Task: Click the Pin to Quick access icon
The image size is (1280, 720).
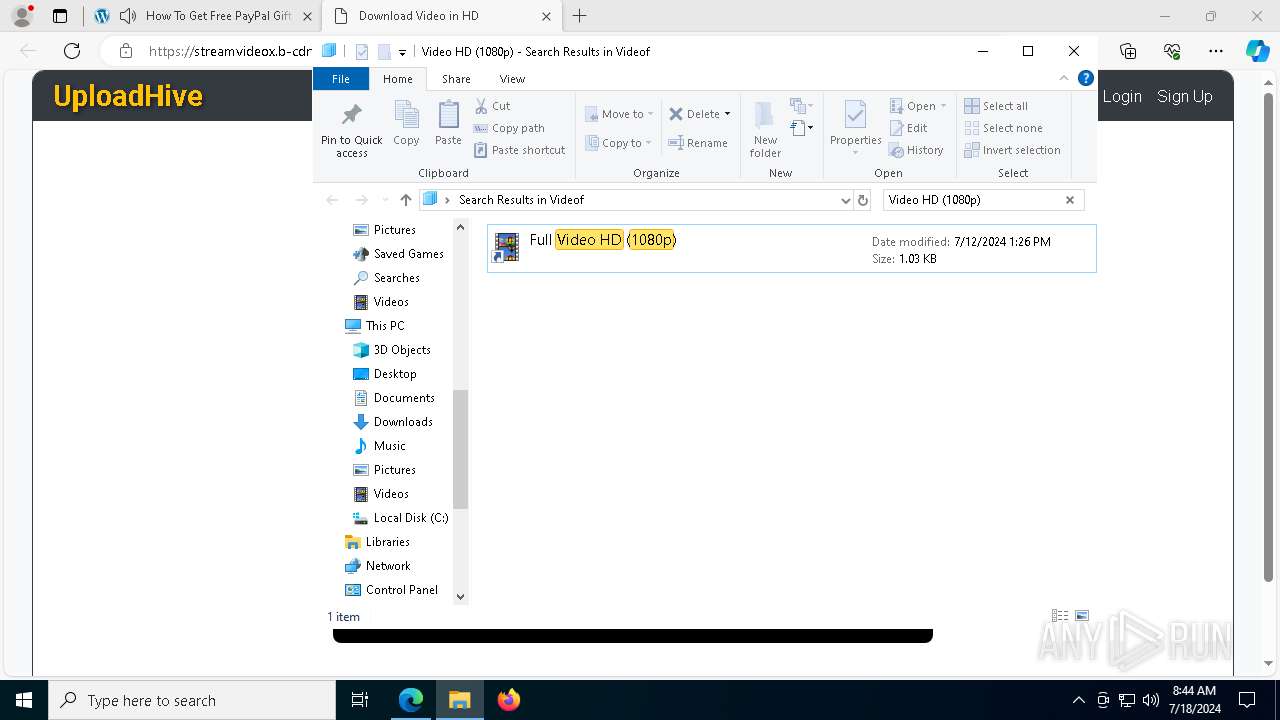Action: coord(351,129)
